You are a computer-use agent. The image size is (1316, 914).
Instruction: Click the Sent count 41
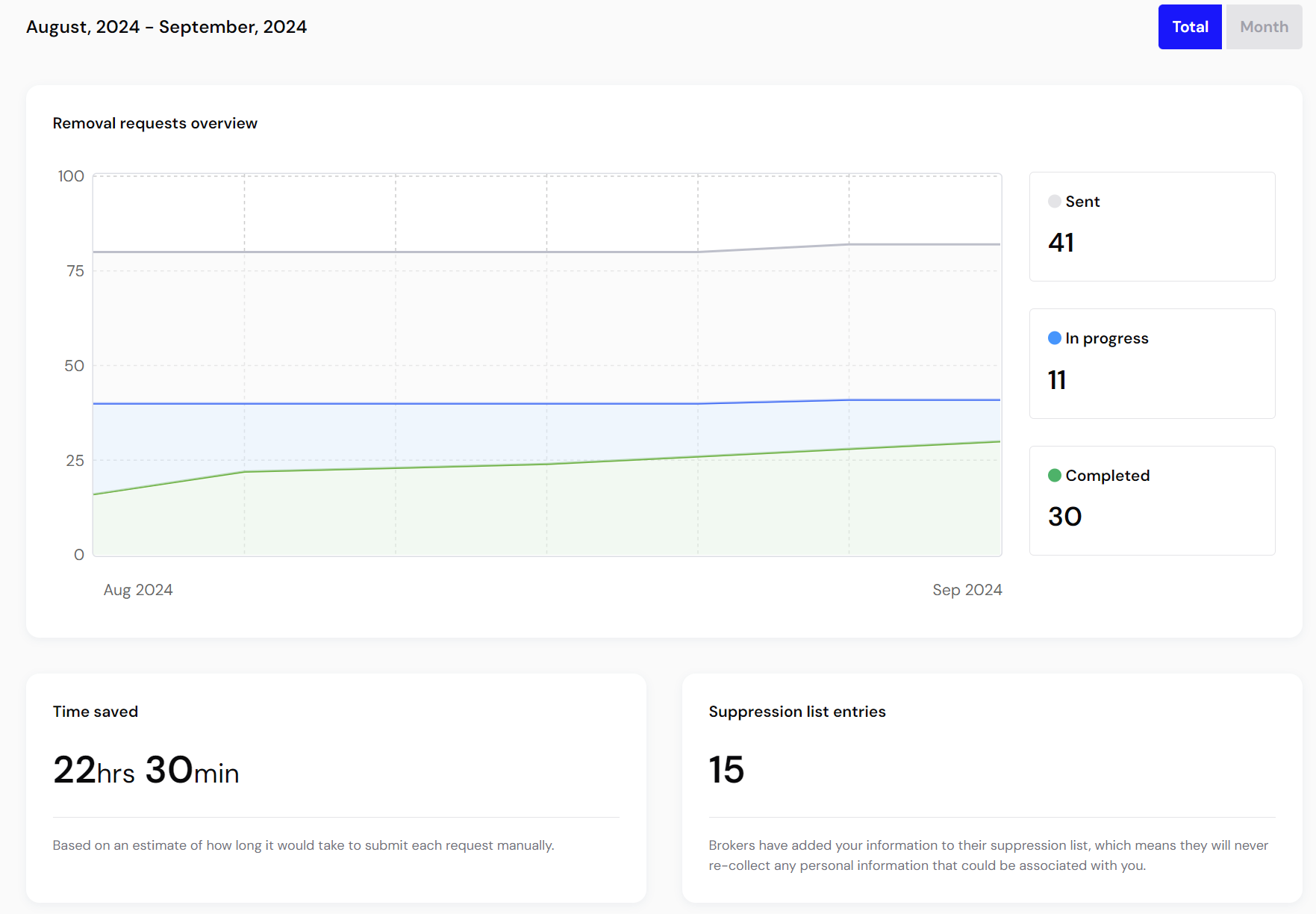point(1061,243)
